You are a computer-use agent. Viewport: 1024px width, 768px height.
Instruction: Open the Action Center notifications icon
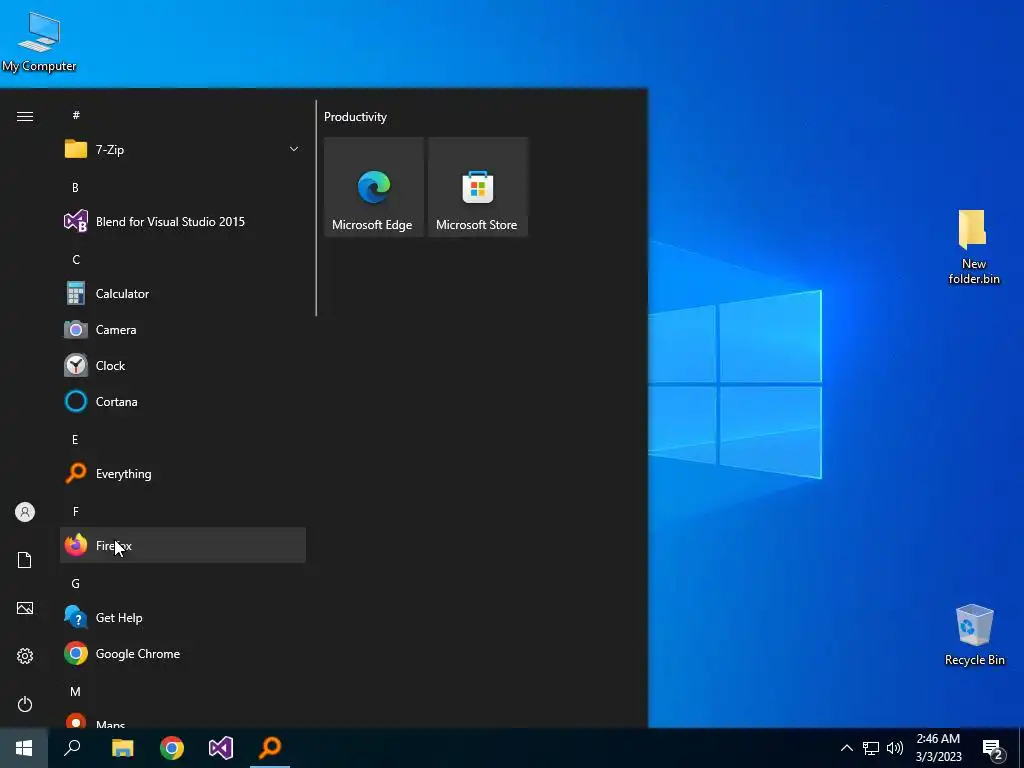click(993, 749)
